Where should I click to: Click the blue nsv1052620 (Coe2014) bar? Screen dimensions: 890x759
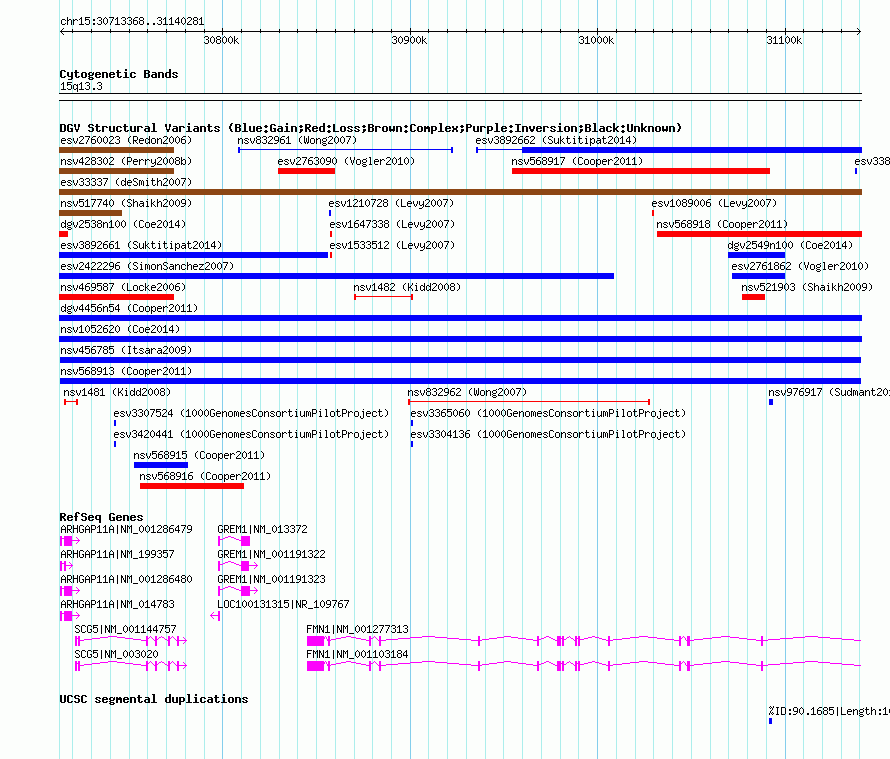tap(460, 339)
